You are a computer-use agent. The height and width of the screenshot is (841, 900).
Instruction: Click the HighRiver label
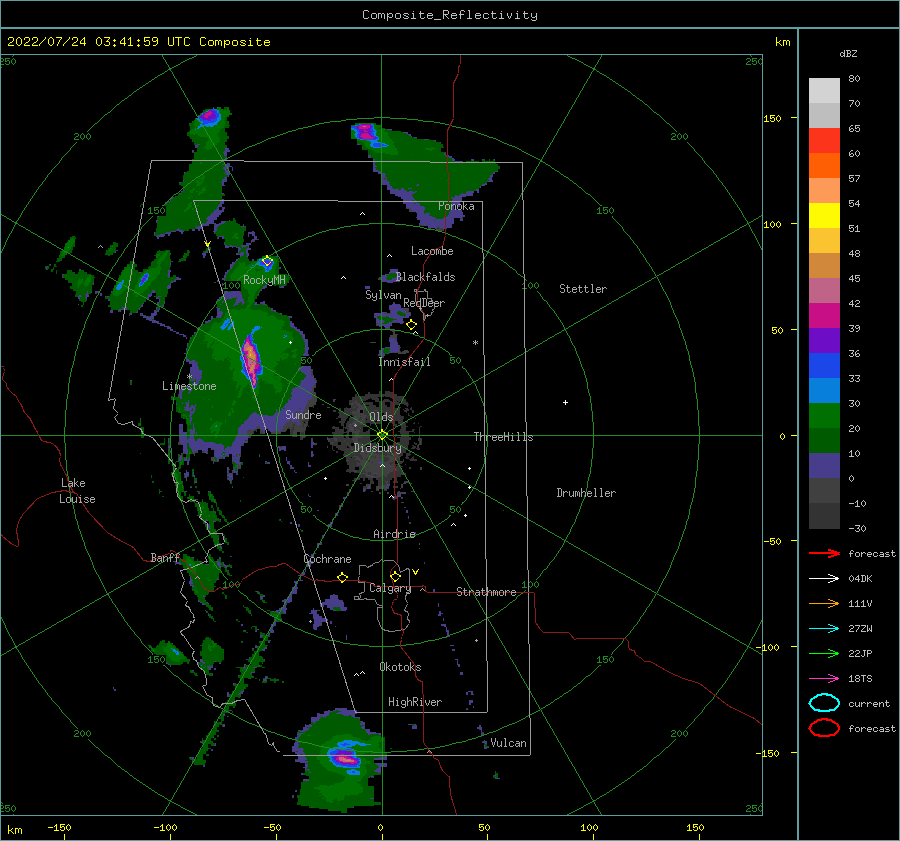pyautogui.click(x=415, y=702)
